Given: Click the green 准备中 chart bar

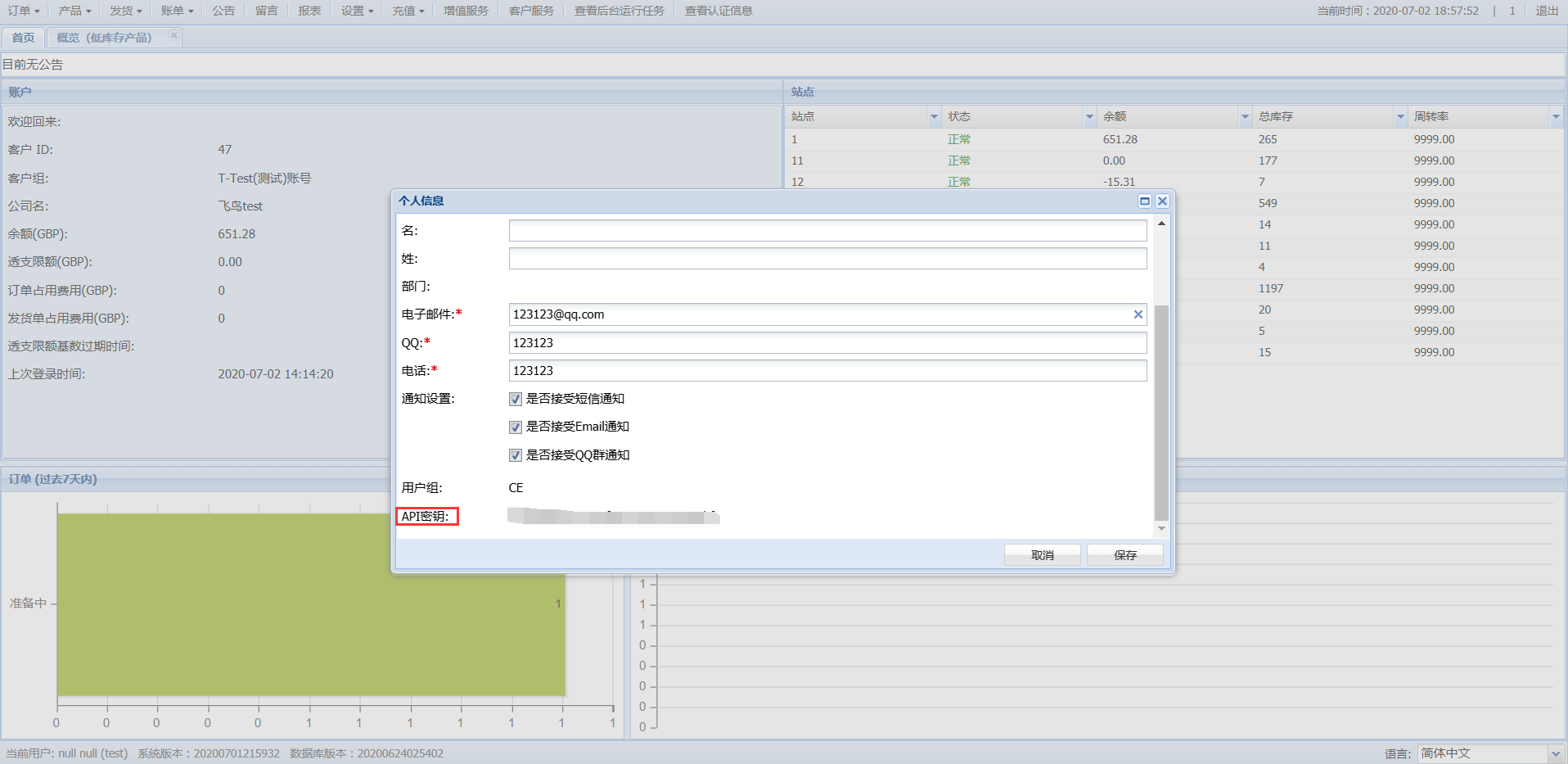Looking at the screenshot, I should coord(311,604).
